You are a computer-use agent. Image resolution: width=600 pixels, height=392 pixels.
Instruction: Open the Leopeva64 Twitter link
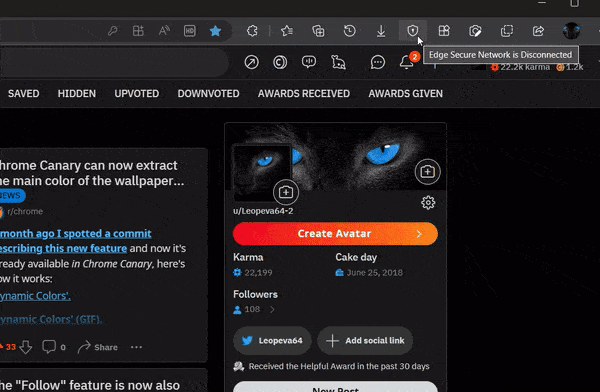pos(272,340)
